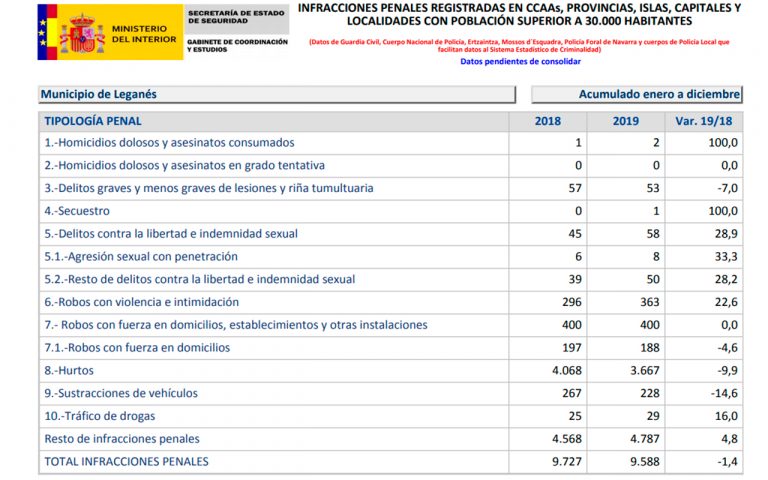Image resolution: width=768 pixels, height=480 pixels.
Task: Click the variation value 33,3
Action: coord(726,257)
